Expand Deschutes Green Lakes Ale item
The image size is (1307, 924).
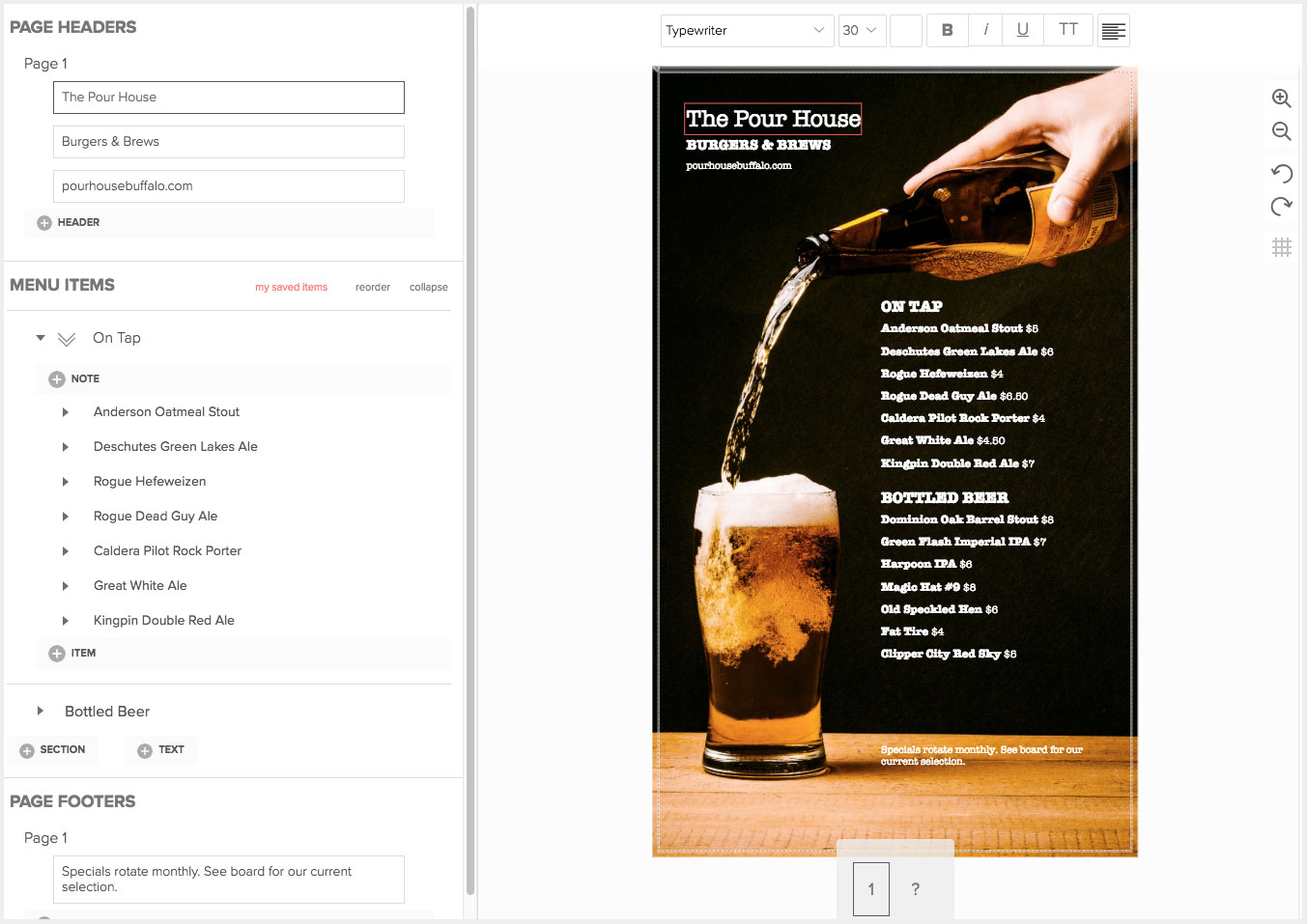coord(66,447)
